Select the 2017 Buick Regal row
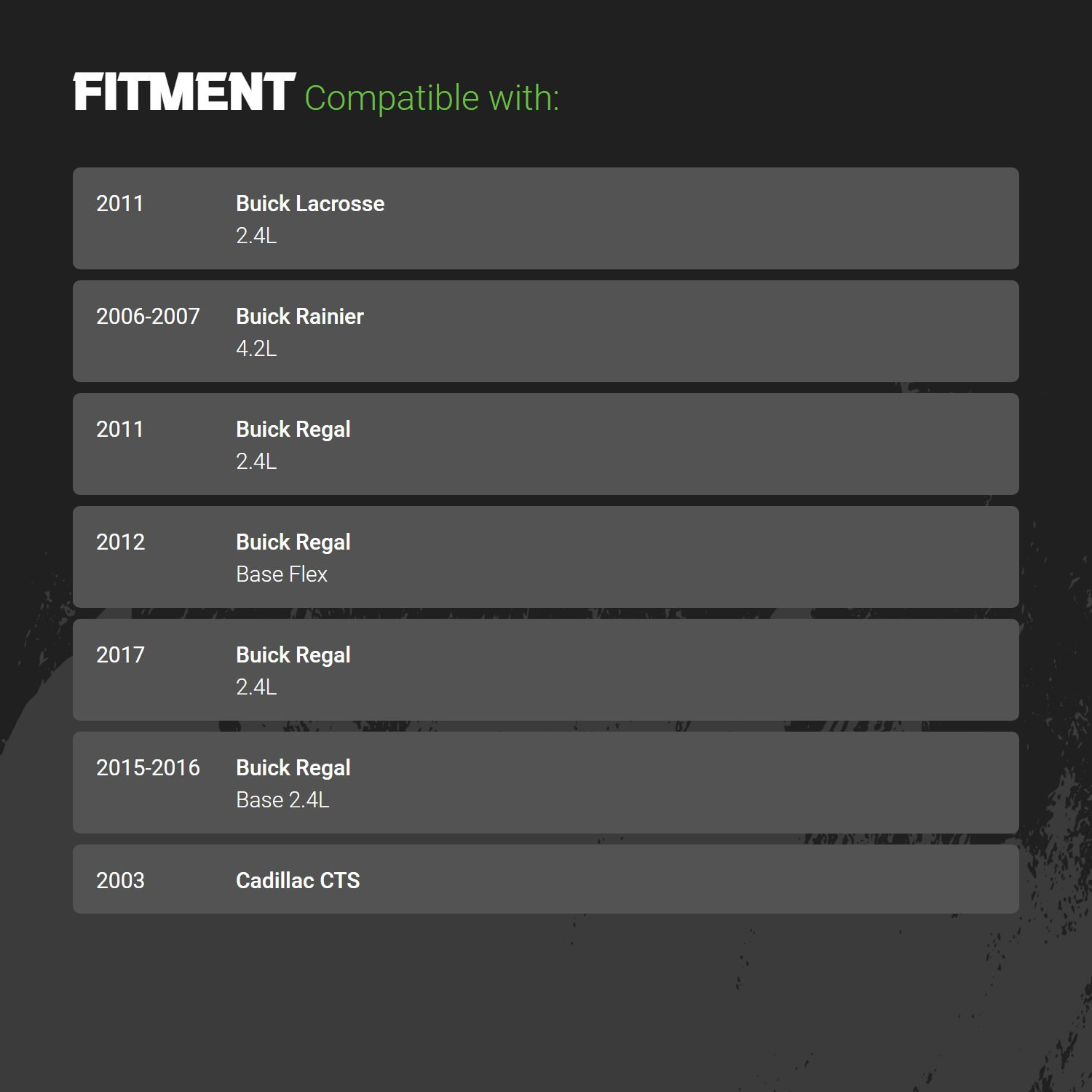 546,670
